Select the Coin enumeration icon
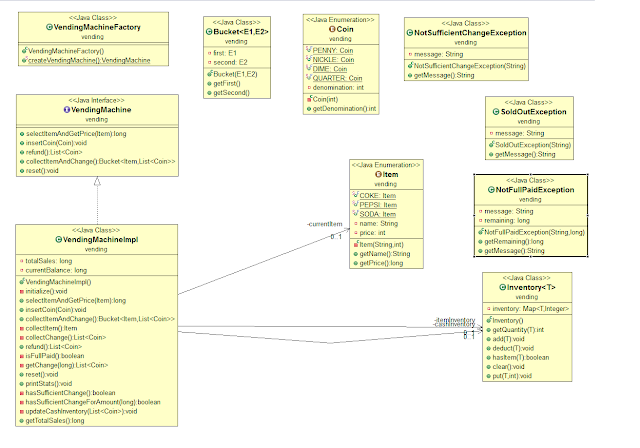 click(x=332, y=29)
